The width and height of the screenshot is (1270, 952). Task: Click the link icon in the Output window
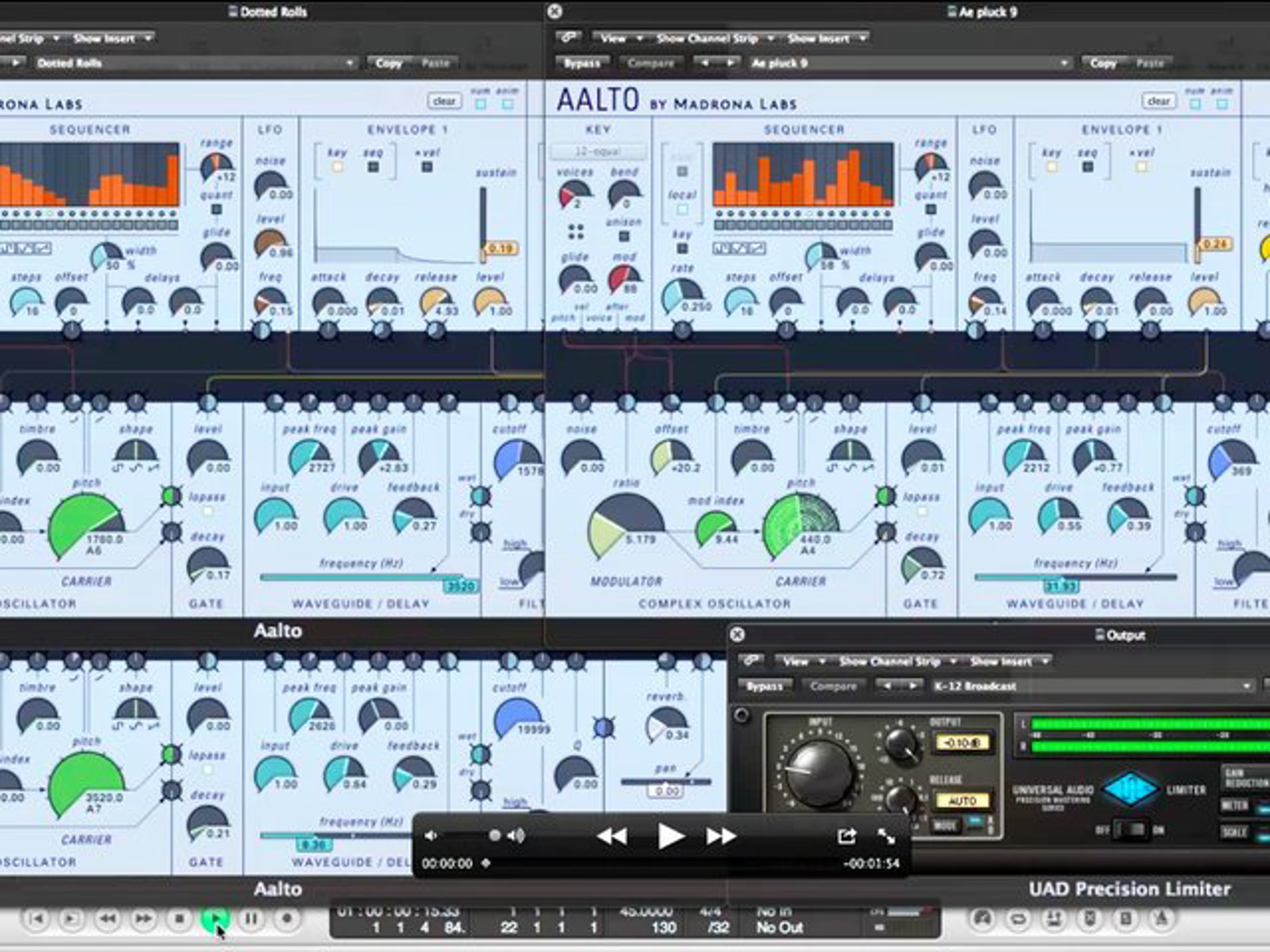click(751, 661)
